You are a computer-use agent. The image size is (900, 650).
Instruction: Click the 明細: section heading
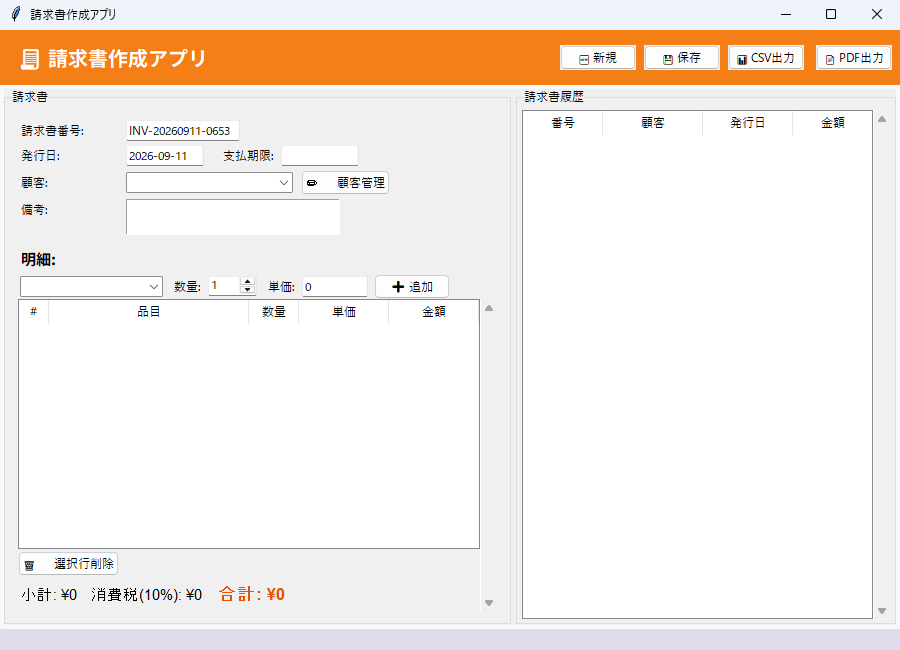[x=38, y=260]
